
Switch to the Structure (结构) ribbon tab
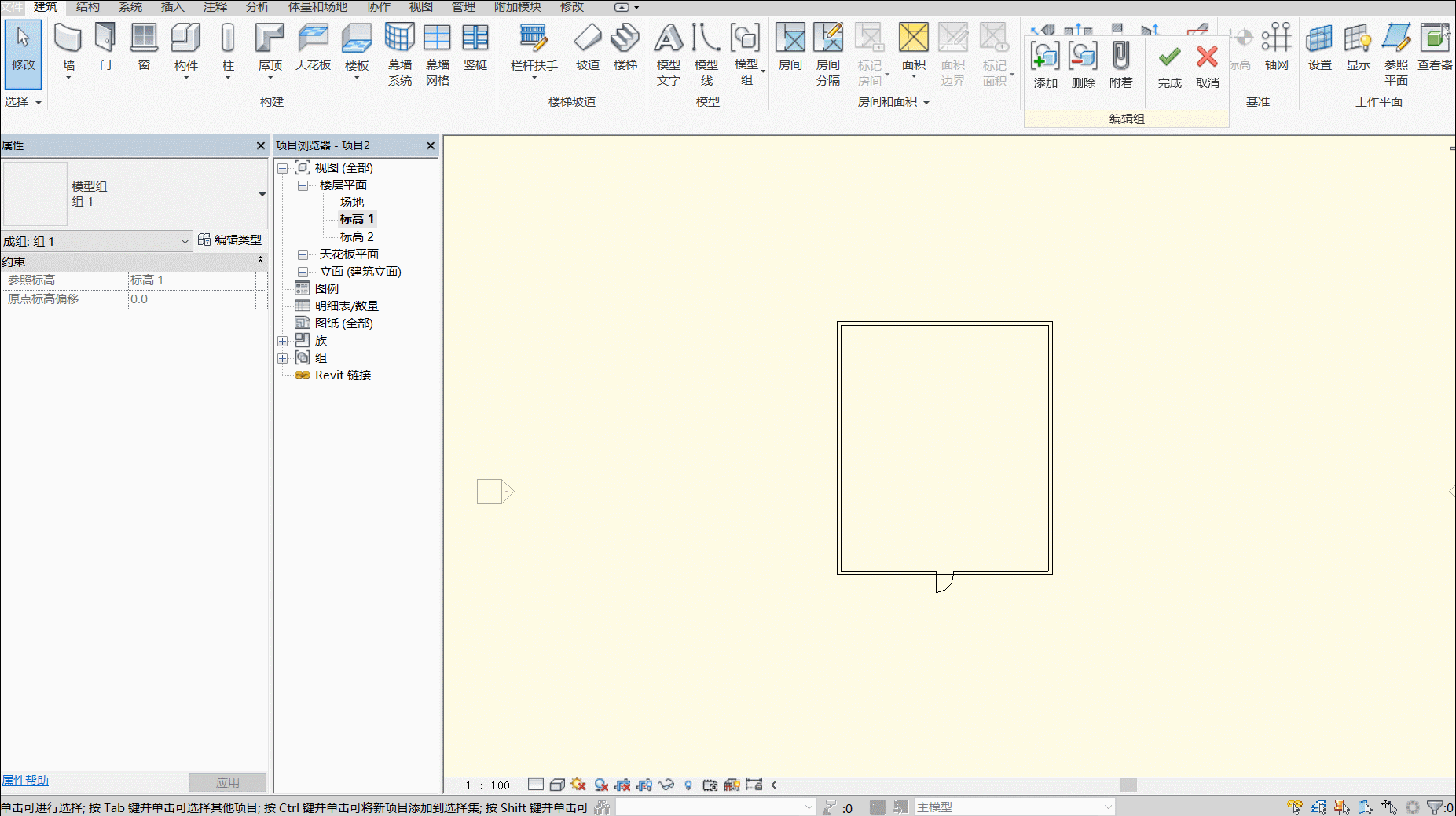click(x=88, y=7)
